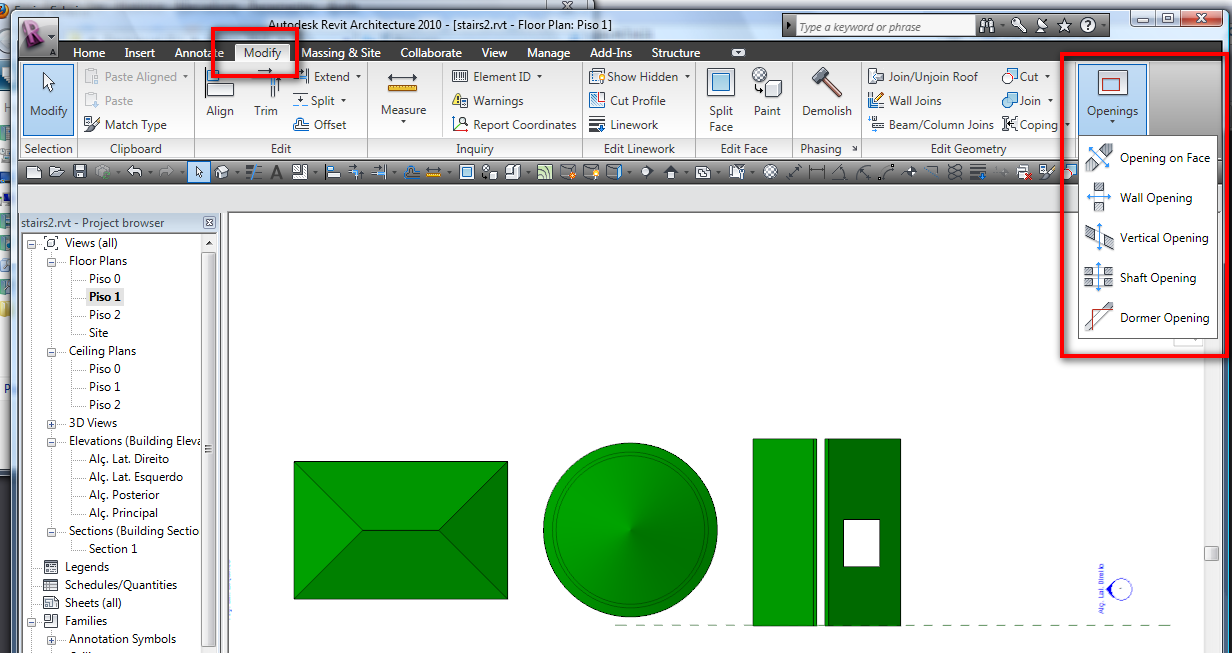This screenshot has height=653, width=1232.
Task: Click the Save floppy disk icon
Action: pos(80,172)
